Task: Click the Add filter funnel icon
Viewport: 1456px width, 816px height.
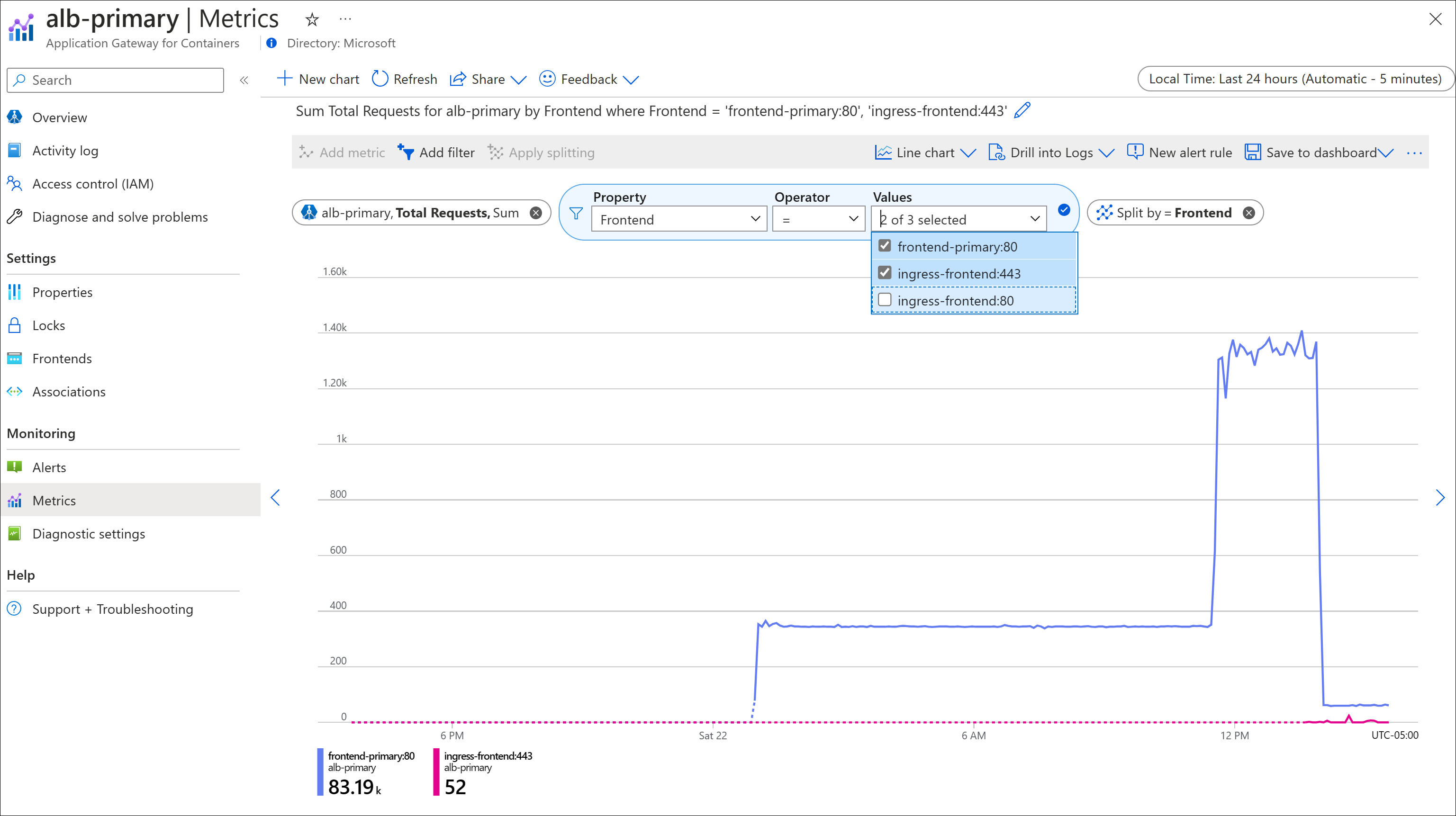Action: click(x=405, y=152)
